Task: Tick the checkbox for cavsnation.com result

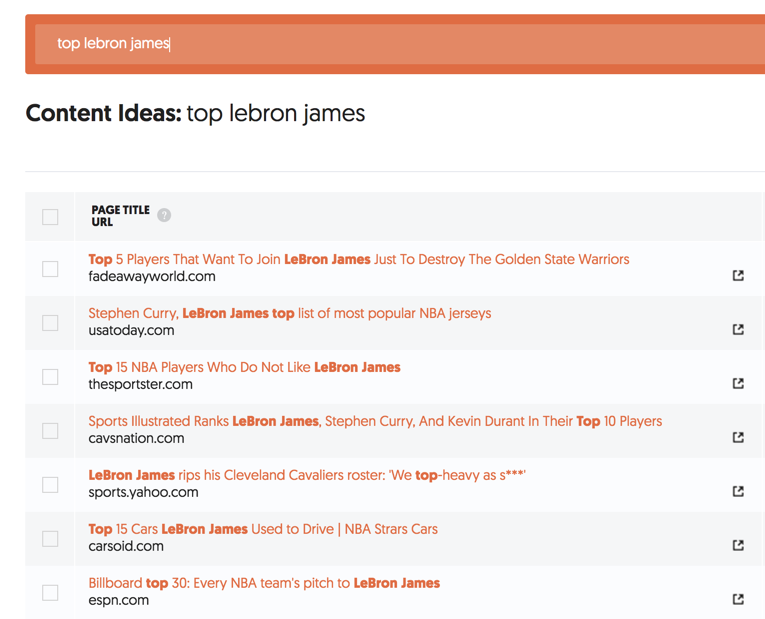Action: [50, 431]
